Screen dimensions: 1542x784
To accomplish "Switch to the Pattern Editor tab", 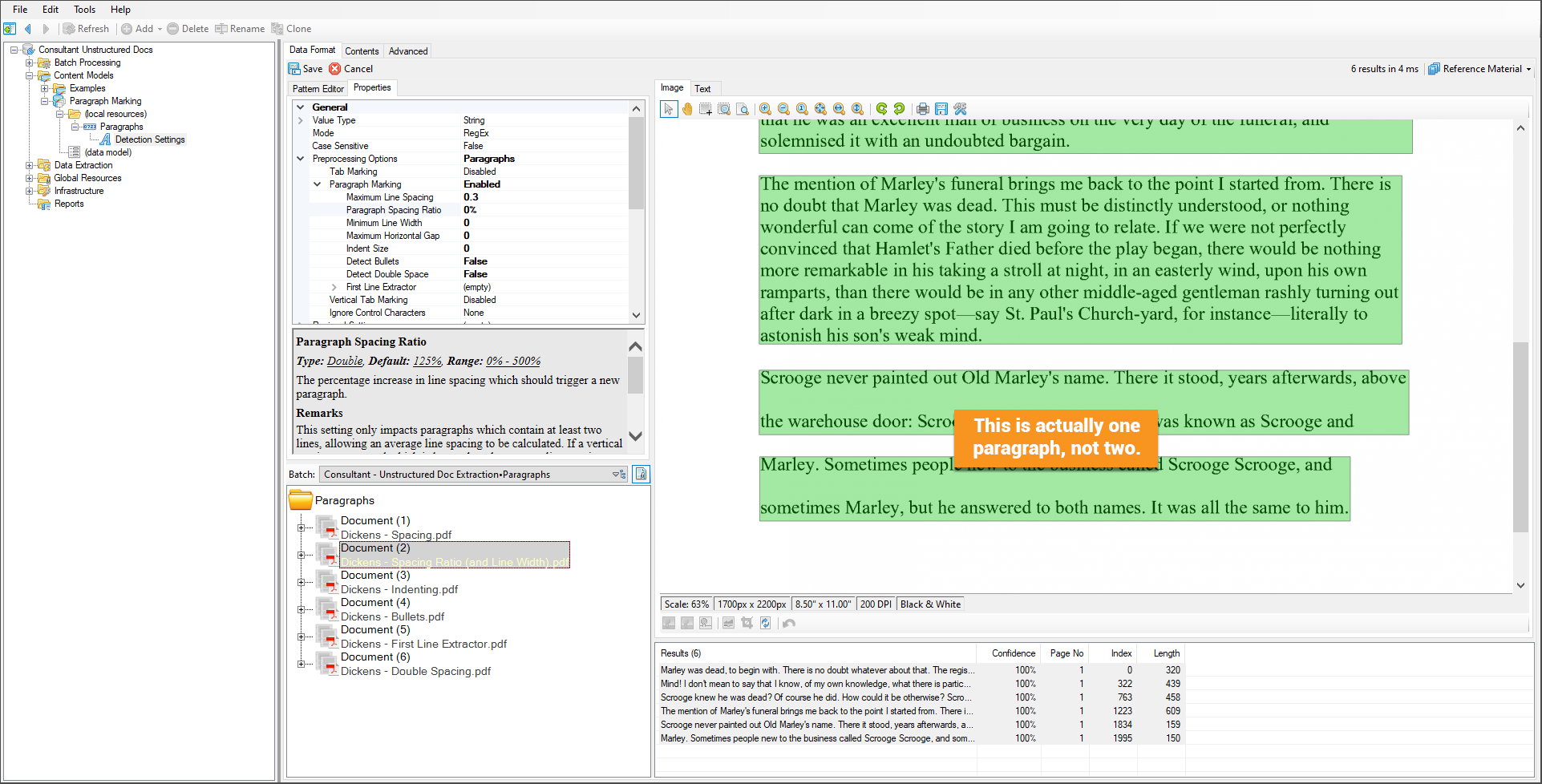I will click(x=318, y=89).
